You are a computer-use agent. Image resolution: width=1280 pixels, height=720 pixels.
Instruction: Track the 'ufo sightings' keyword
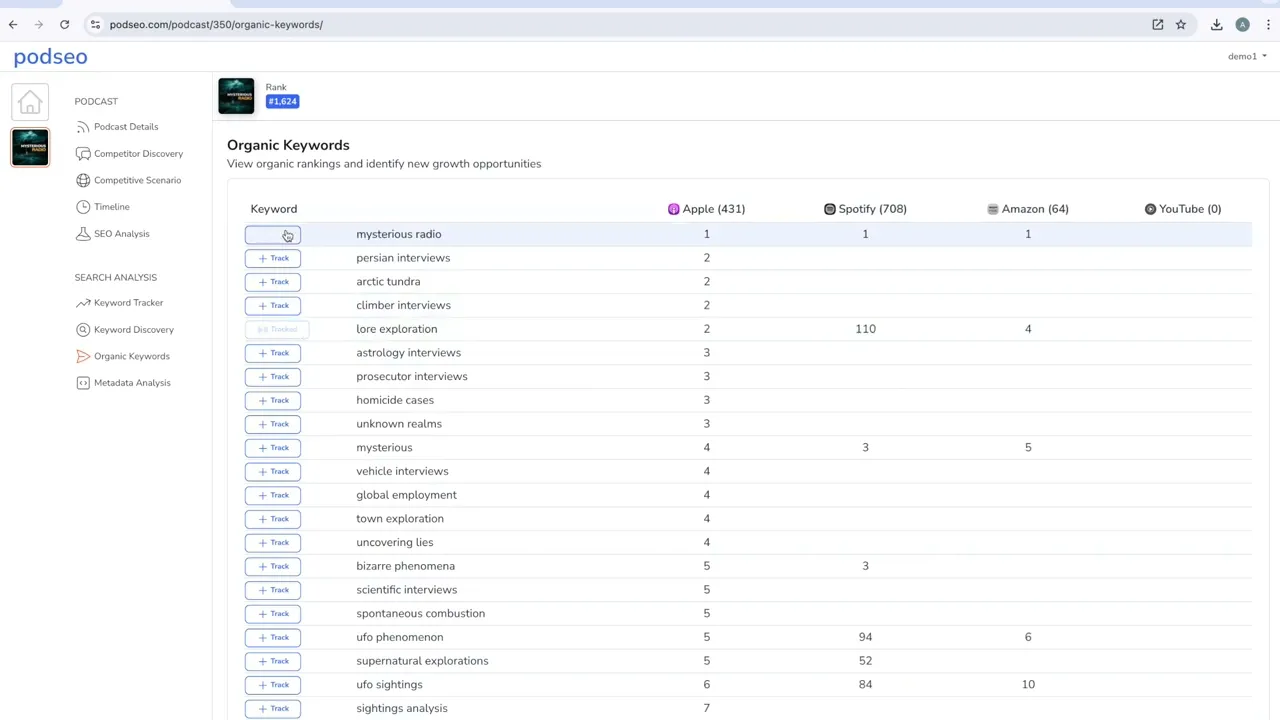[x=273, y=685]
